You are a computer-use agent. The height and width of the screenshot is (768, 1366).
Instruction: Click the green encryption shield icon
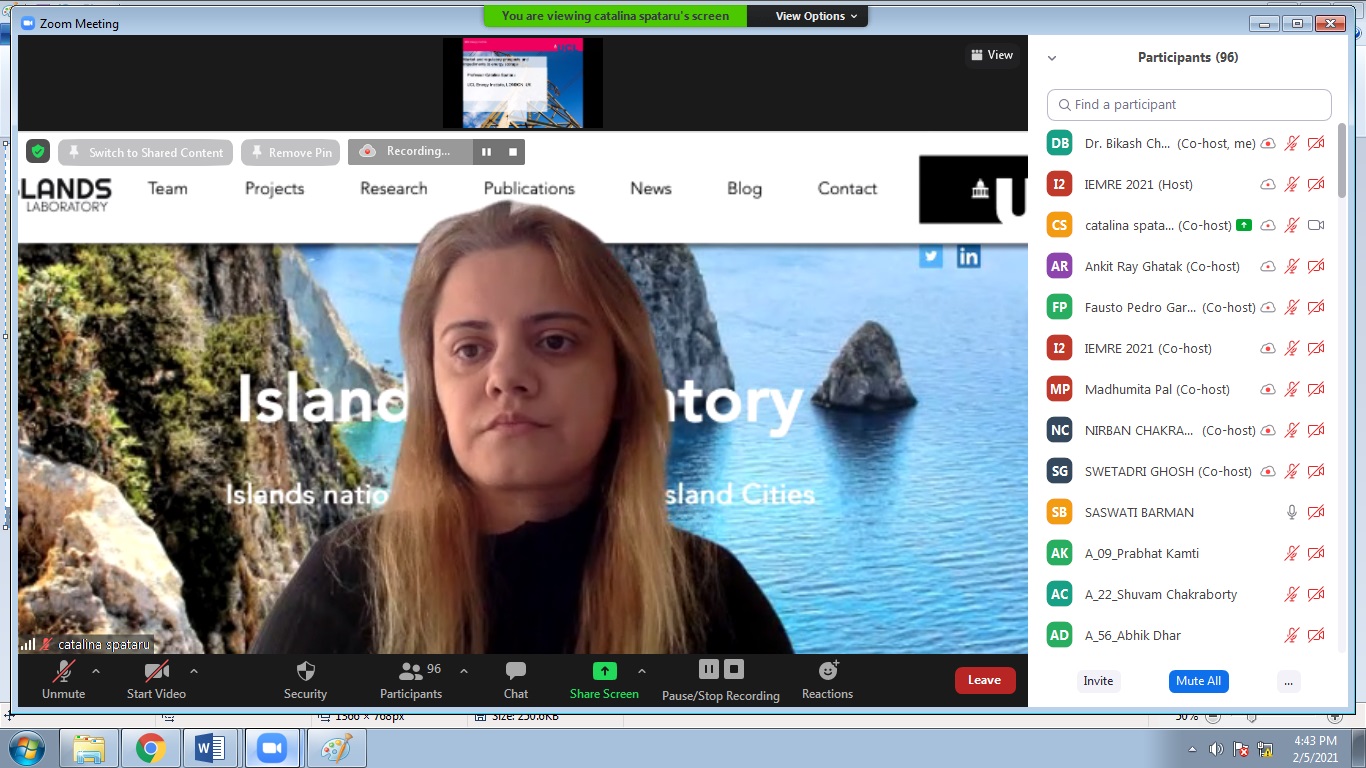(x=38, y=152)
